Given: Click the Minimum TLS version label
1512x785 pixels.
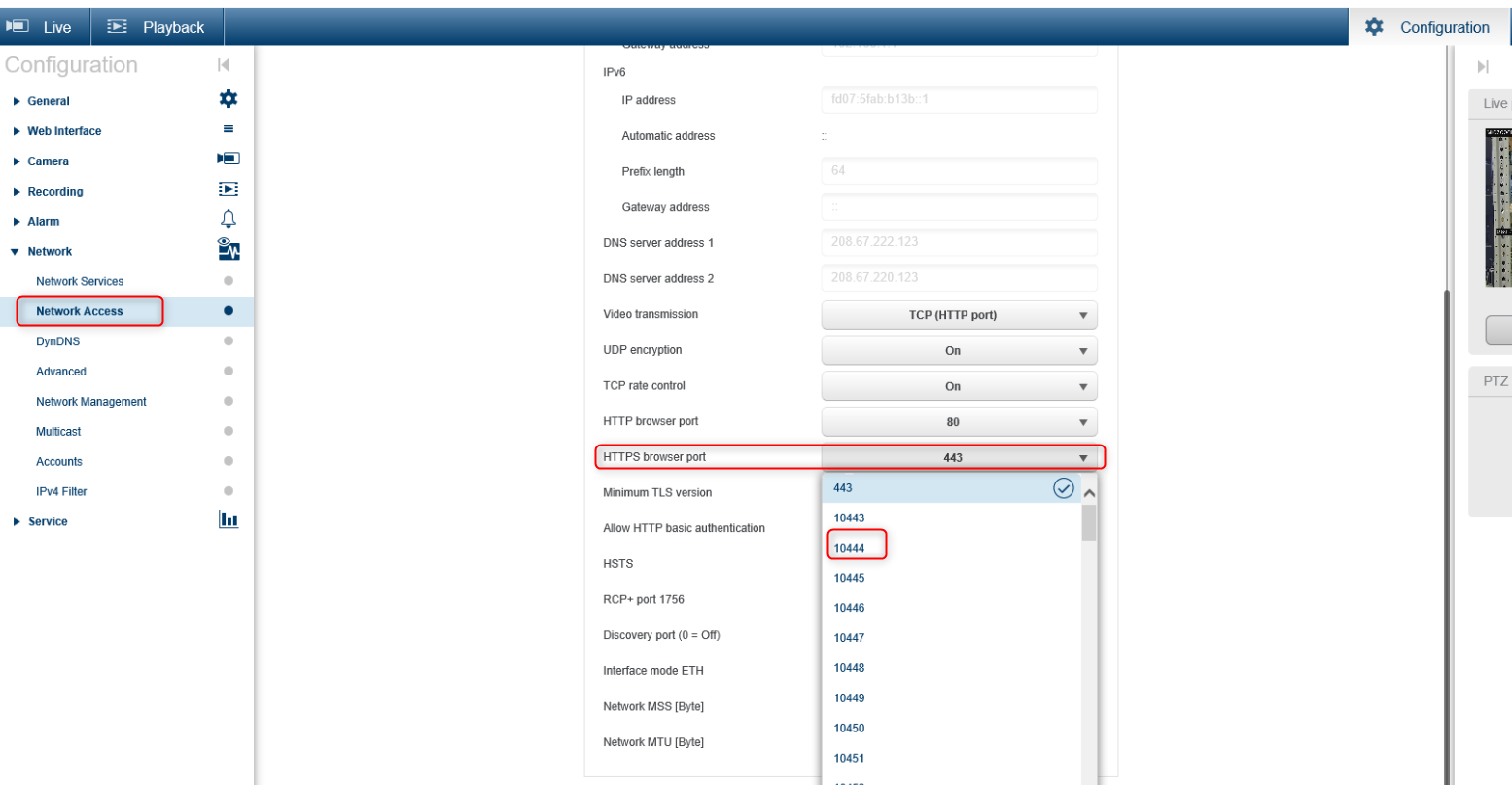Looking at the screenshot, I should coord(657,493).
